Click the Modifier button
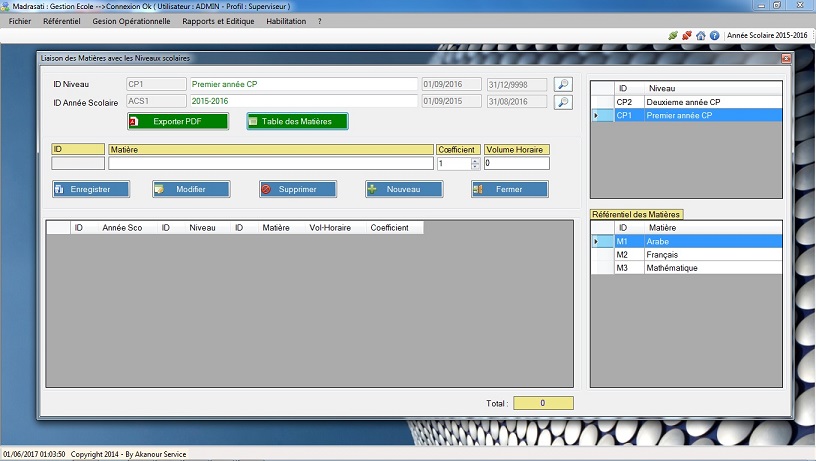 (x=191, y=189)
